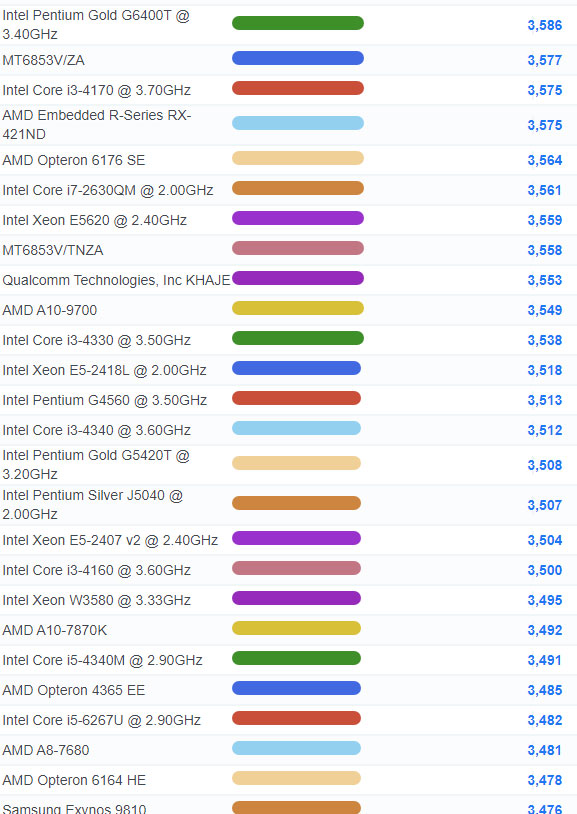The width and height of the screenshot is (577, 814).
Task: Click orange bar for Core i7-2630QM
Action: [298, 188]
